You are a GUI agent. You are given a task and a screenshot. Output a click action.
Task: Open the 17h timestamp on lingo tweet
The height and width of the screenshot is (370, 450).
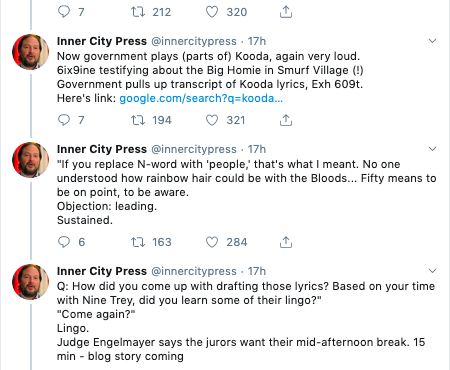(257, 271)
